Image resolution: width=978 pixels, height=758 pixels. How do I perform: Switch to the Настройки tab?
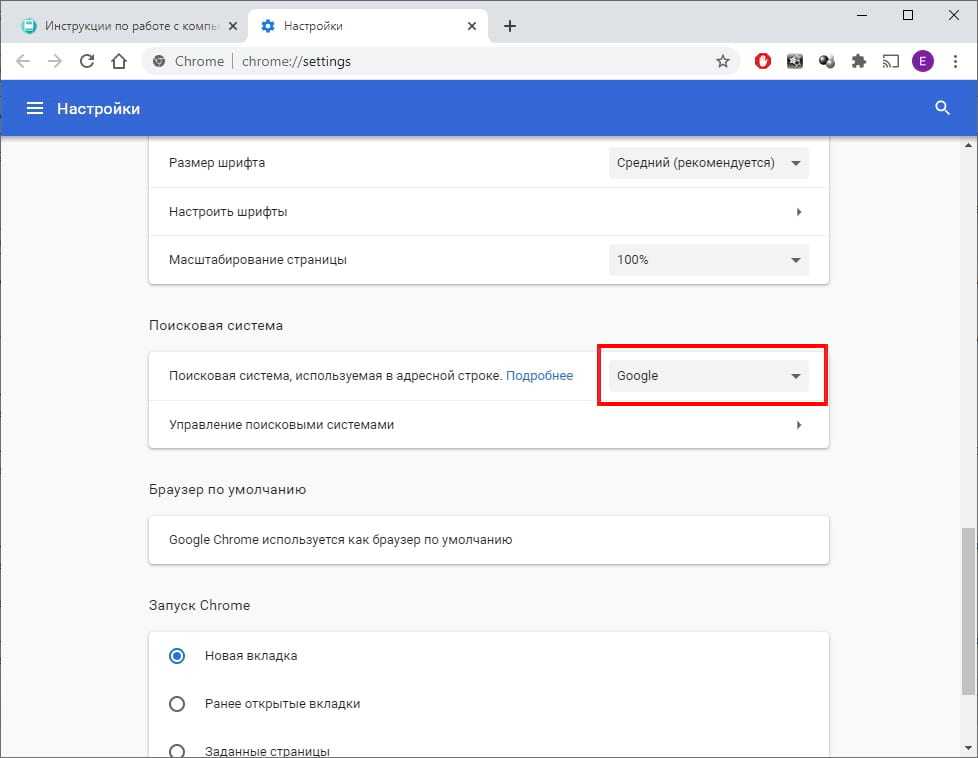point(368,26)
